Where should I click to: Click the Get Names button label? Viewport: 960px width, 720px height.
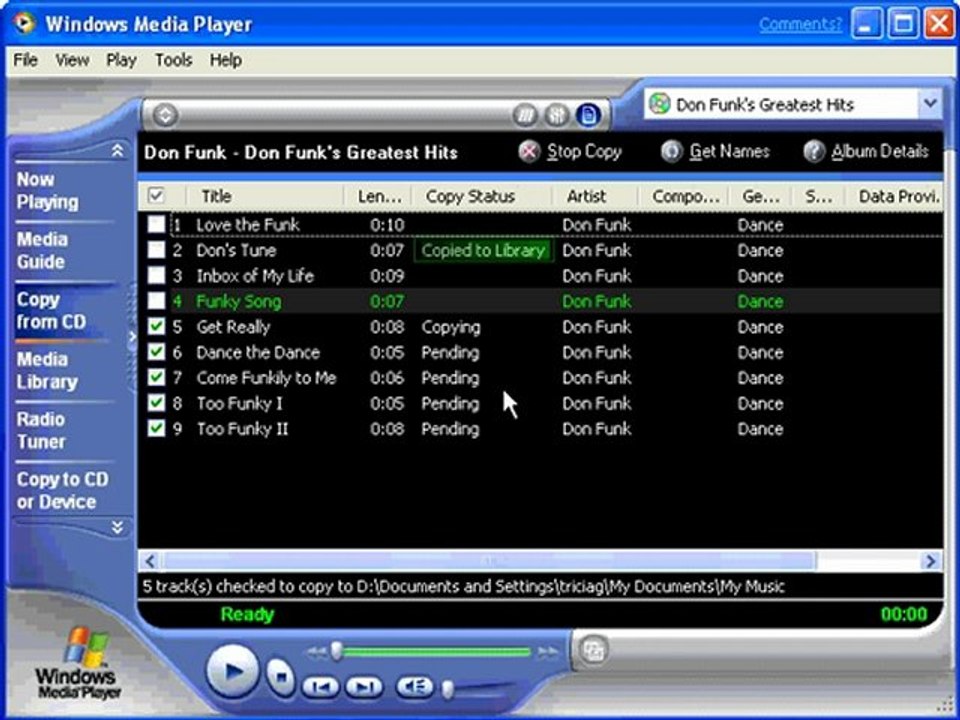[x=729, y=152]
